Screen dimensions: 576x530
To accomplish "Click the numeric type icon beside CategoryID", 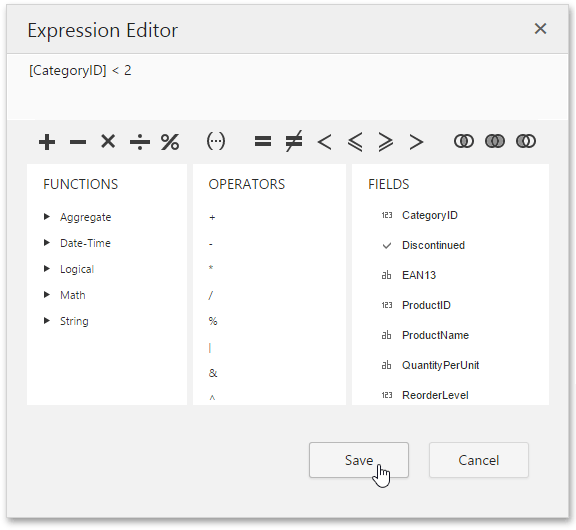I will [x=387, y=215].
